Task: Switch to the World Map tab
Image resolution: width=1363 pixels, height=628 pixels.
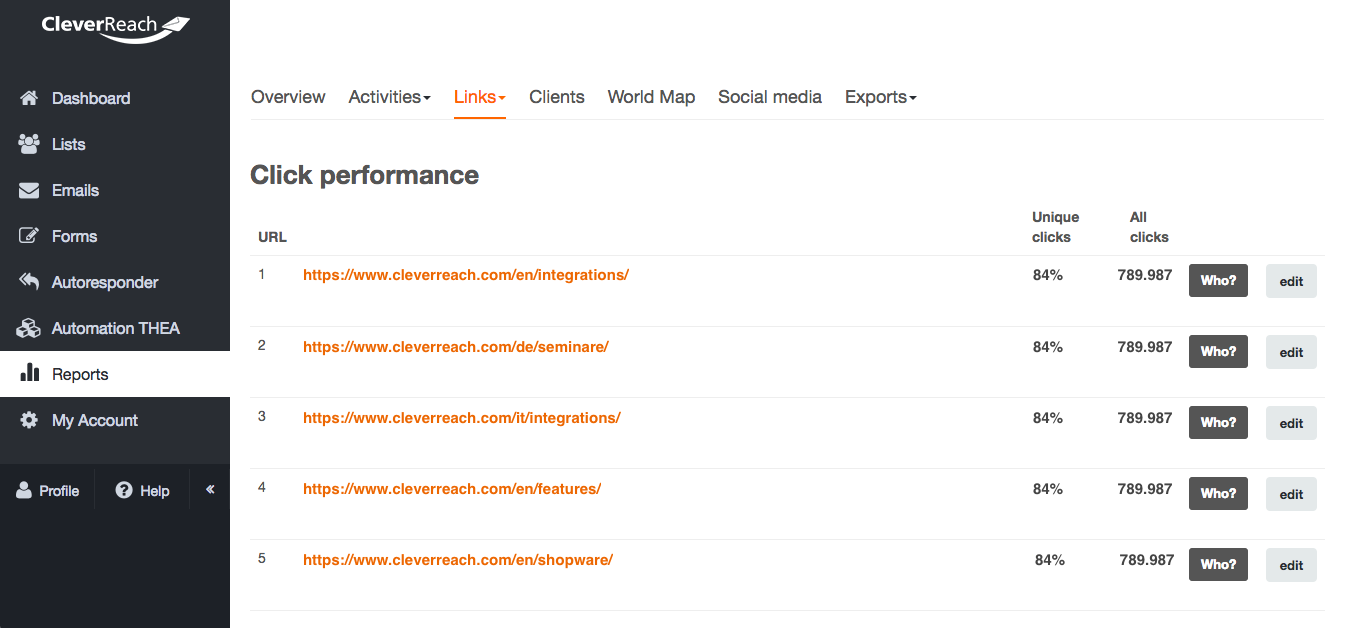Action: coord(651,97)
